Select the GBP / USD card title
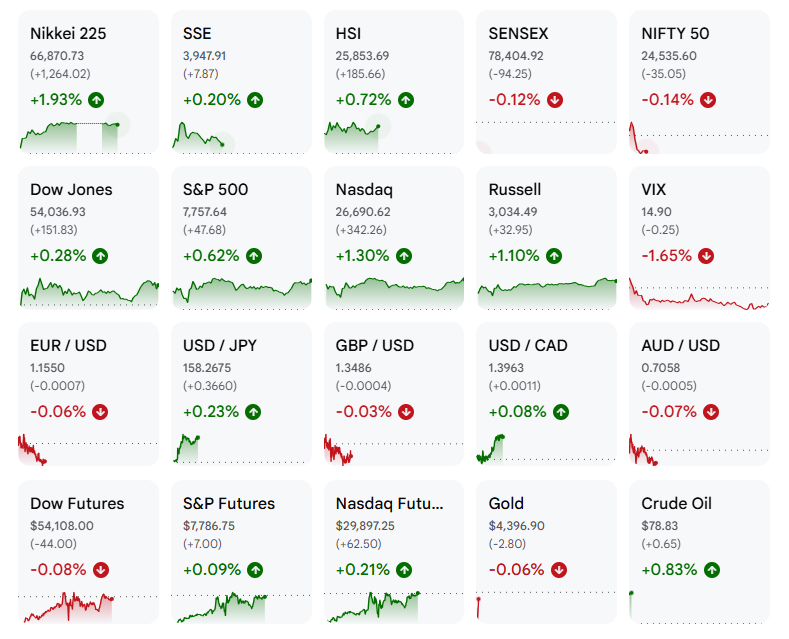 coord(375,346)
